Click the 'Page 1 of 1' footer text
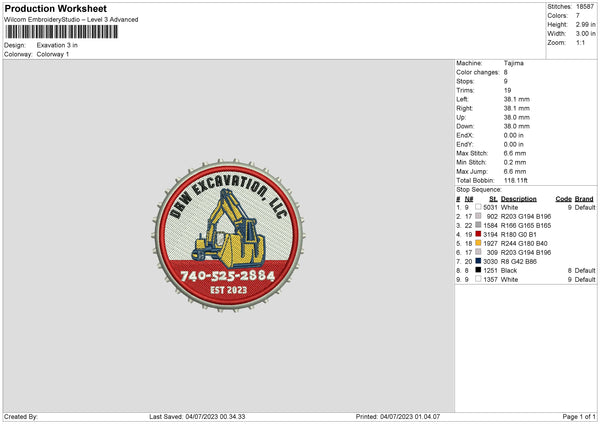The image size is (600, 424). coord(579,417)
